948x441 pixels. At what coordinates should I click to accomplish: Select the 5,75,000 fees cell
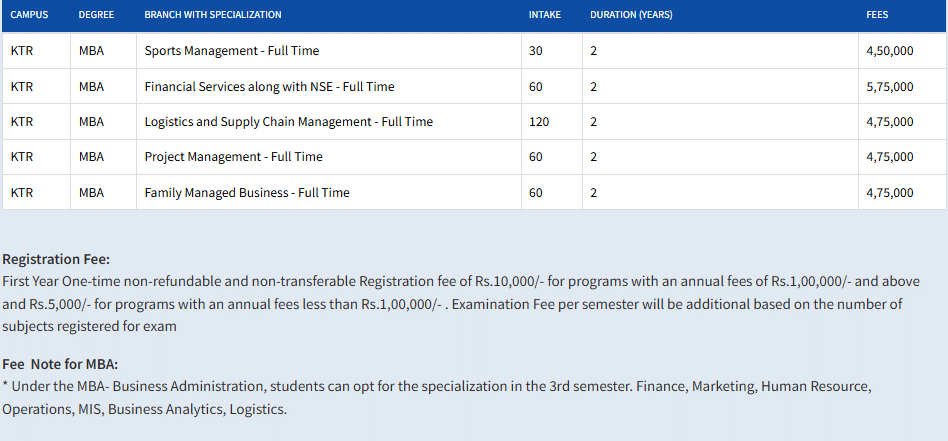point(889,87)
